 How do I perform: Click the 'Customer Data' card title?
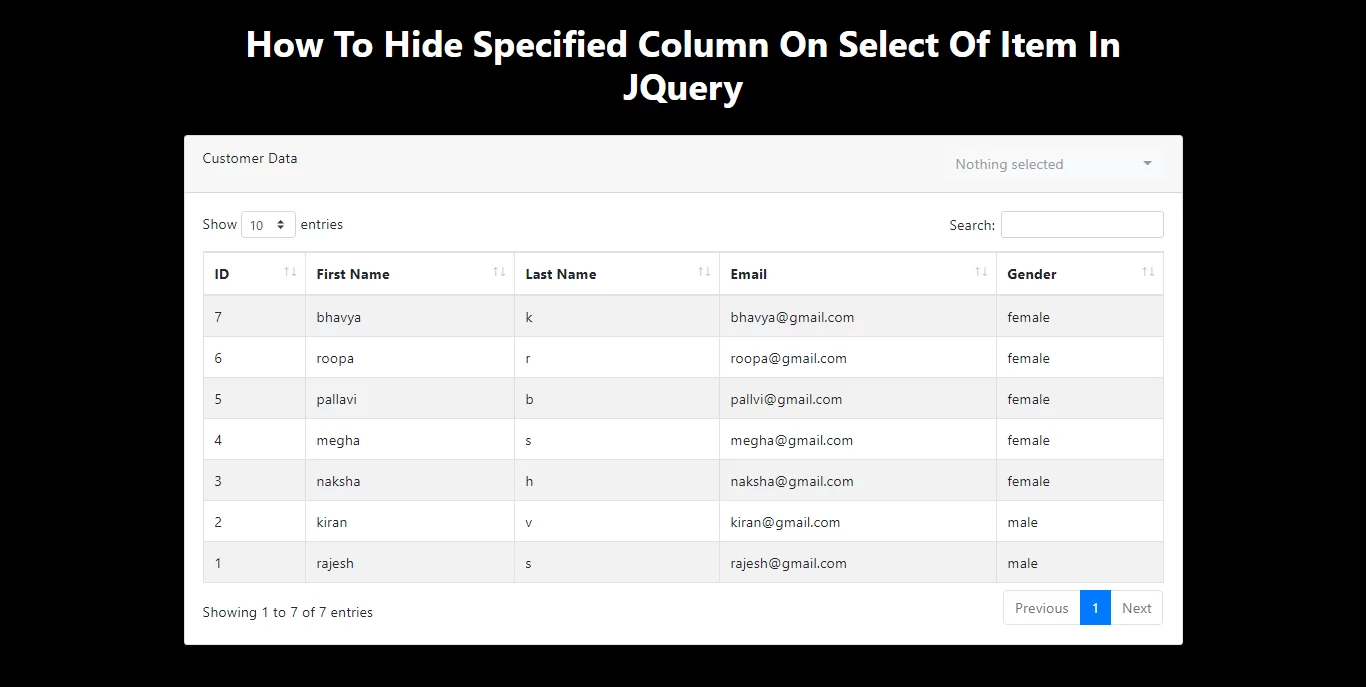tap(250, 158)
